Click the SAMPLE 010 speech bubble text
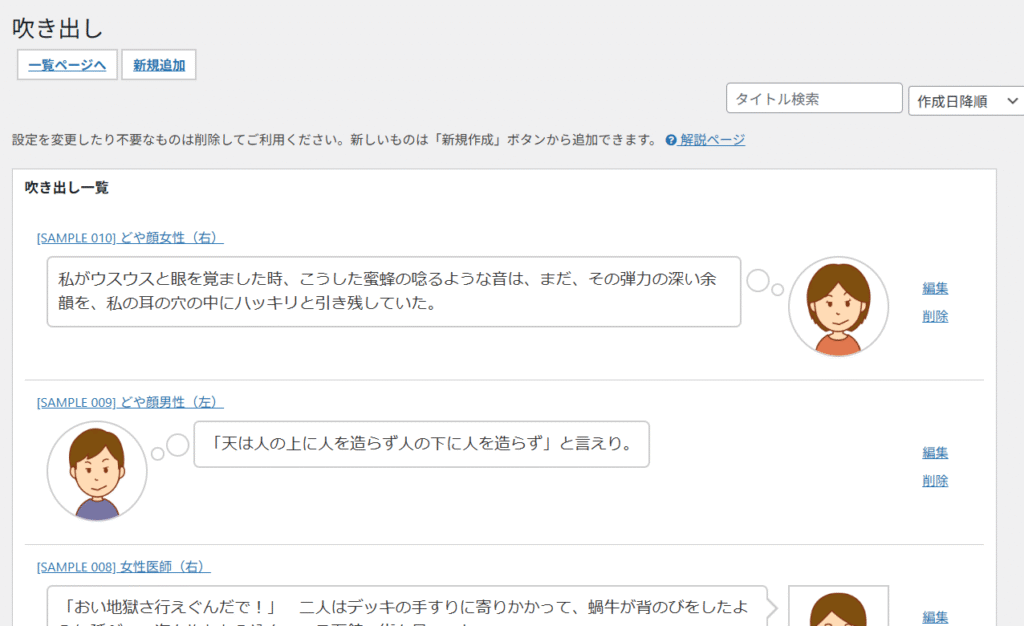Image resolution: width=1024 pixels, height=626 pixels. [x=393, y=291]
